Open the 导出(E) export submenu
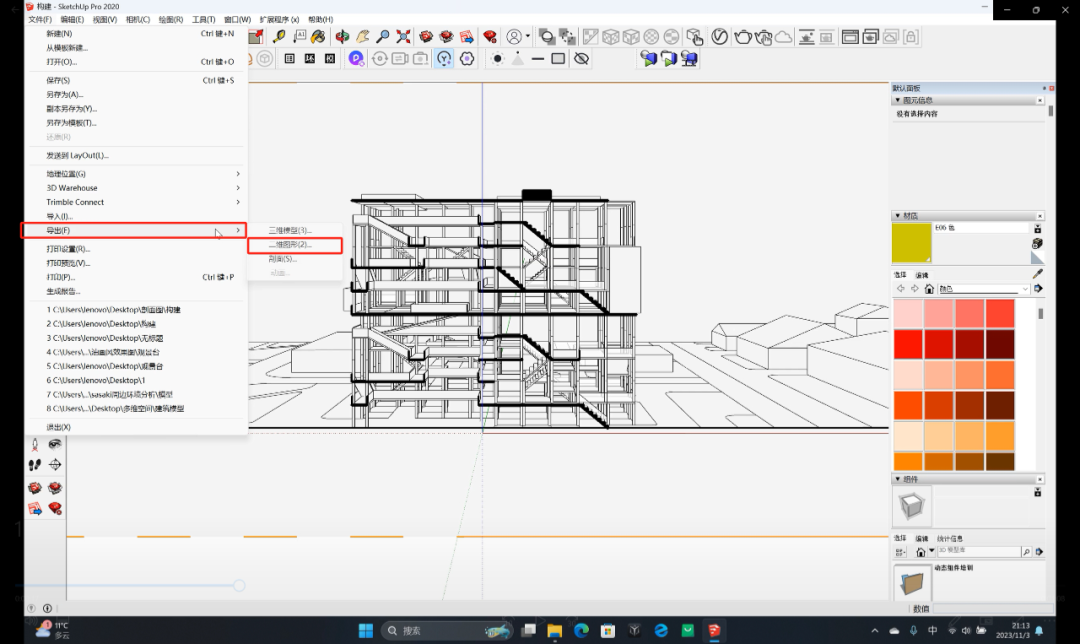Viewport: 1080px width, 644px height. [x=134, y=230]
